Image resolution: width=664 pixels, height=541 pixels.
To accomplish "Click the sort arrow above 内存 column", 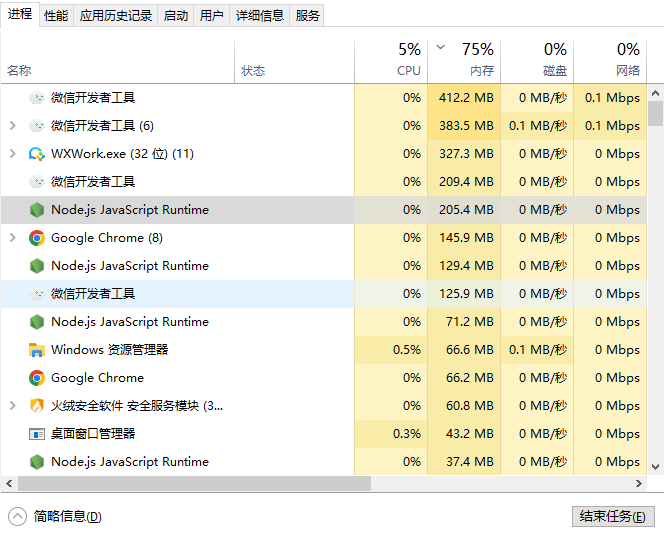I will pyautogui.click(x=441, y=47).
